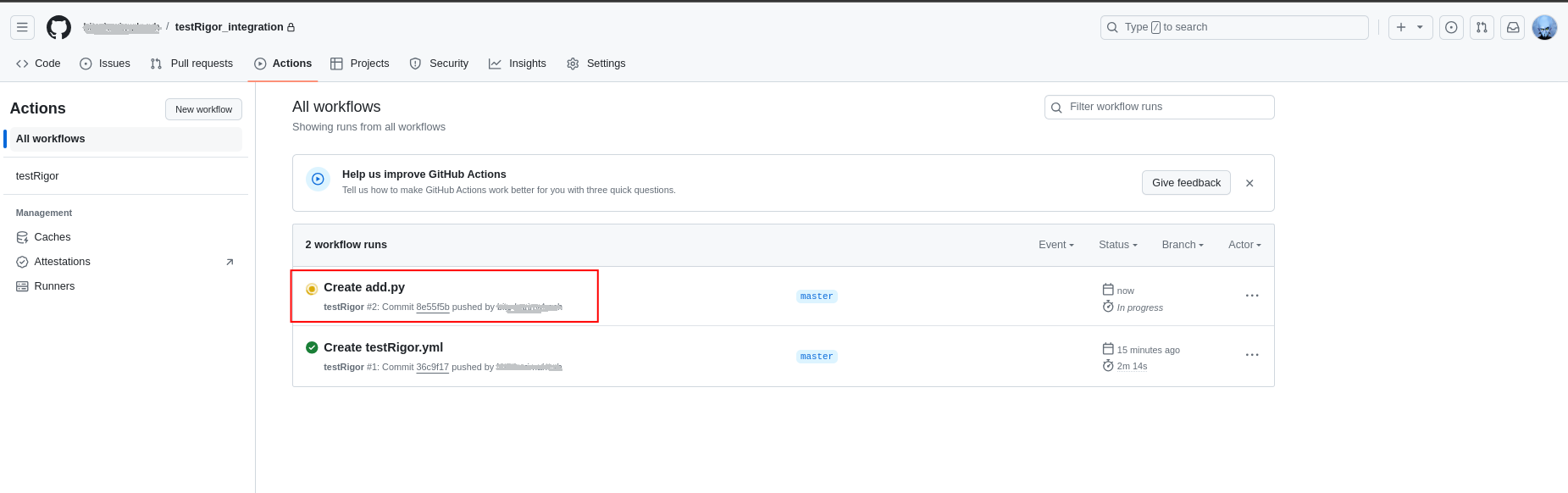
Task: Expand the Branch filter dropdown
Action: pos(1183,245)
